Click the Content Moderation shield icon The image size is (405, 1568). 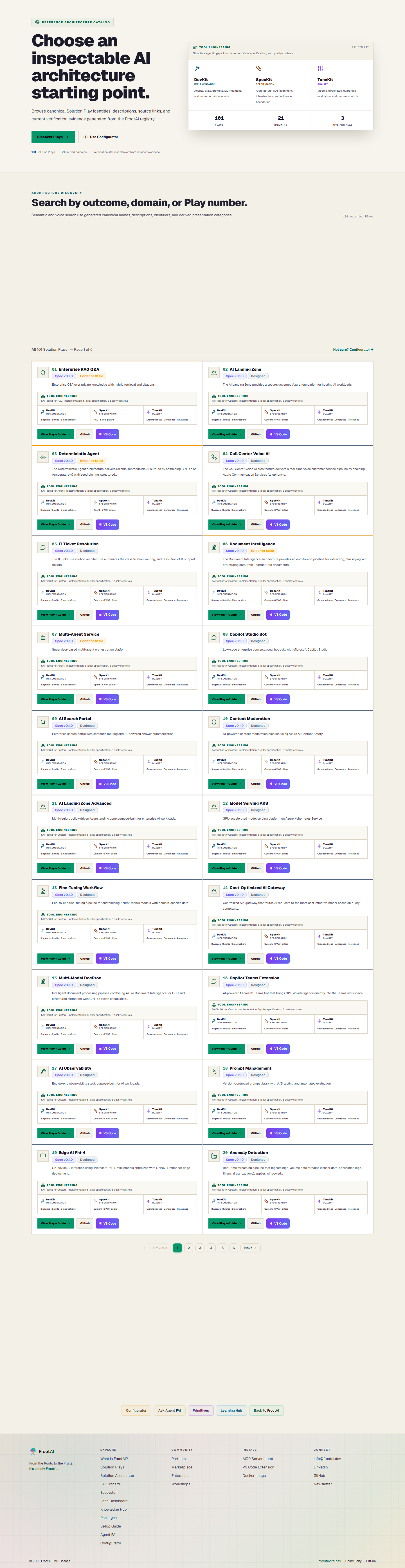(214, 722)
